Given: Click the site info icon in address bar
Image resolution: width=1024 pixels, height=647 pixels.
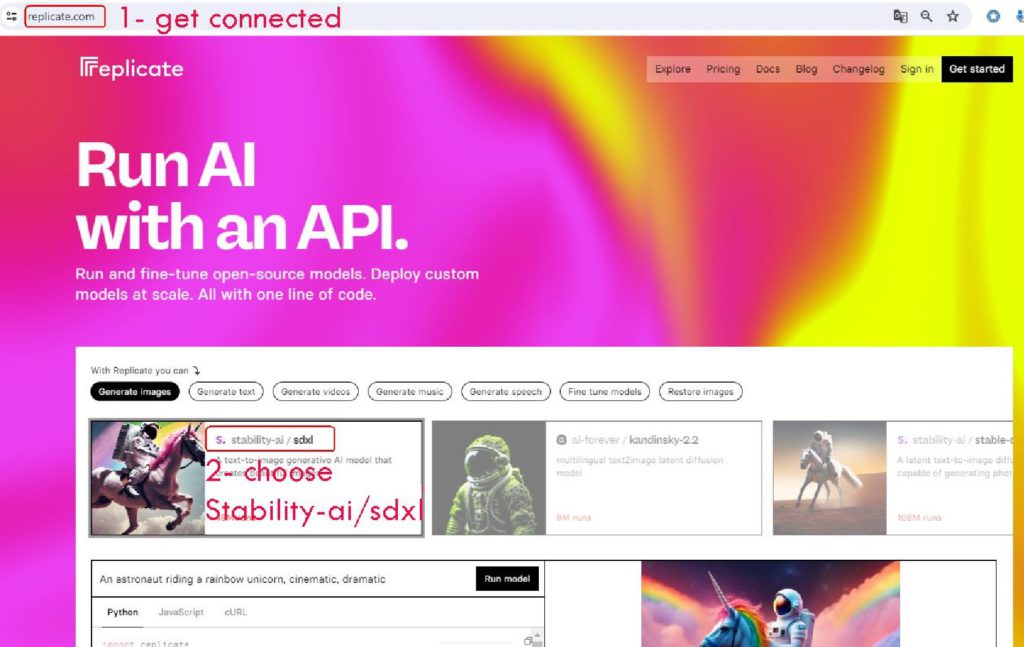Looking at the screenshot, I should [x=11, y=16].
